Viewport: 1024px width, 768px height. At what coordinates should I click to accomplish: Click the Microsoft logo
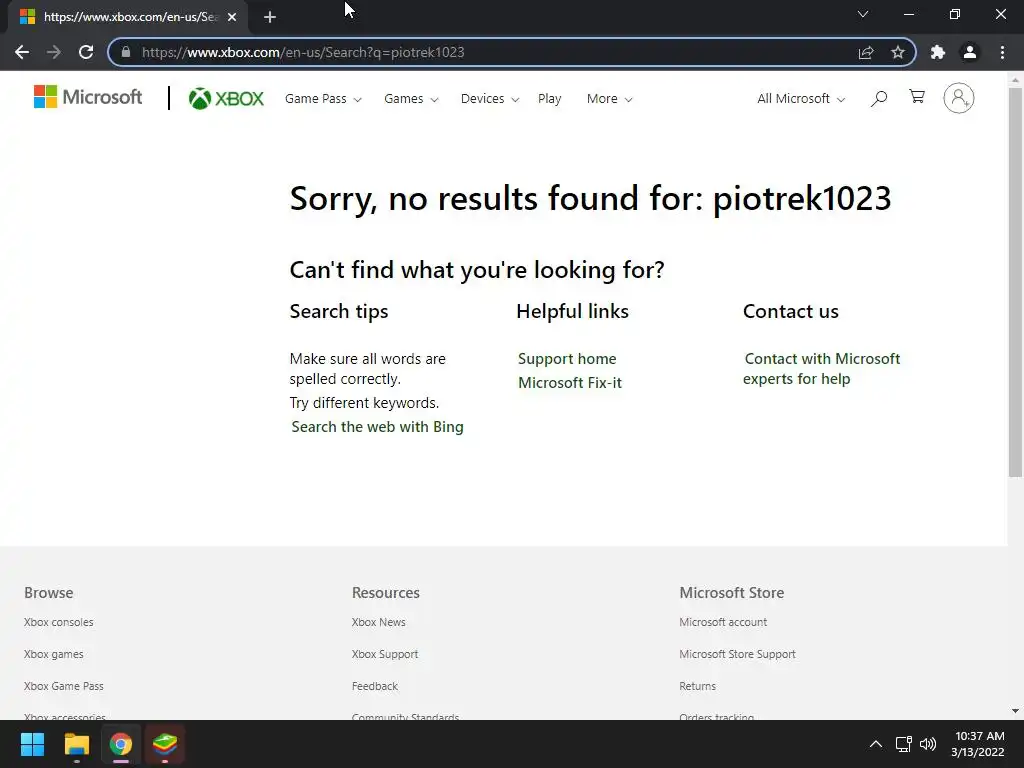[88, 97]
